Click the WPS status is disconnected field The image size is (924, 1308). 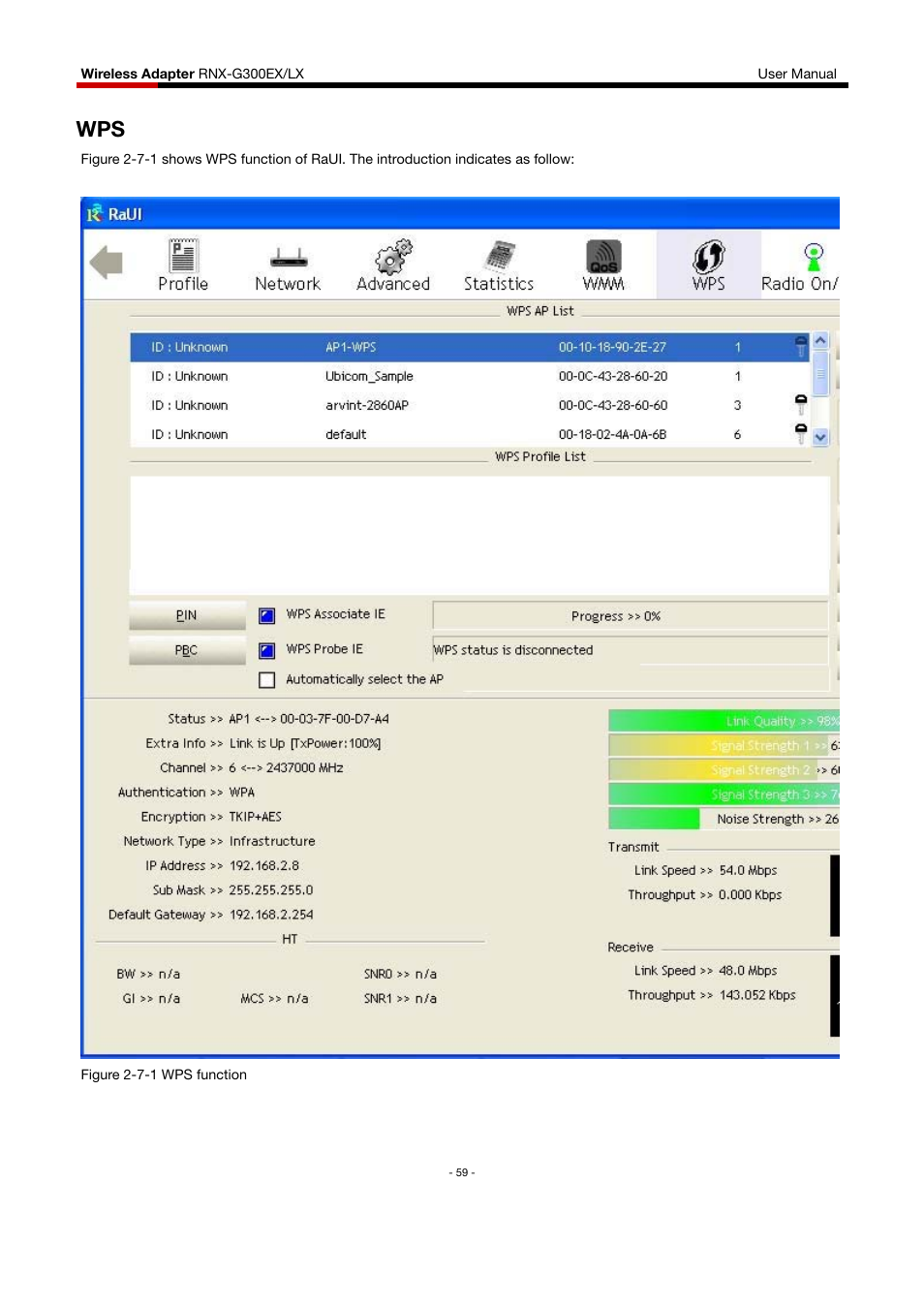tap(630, 650)
